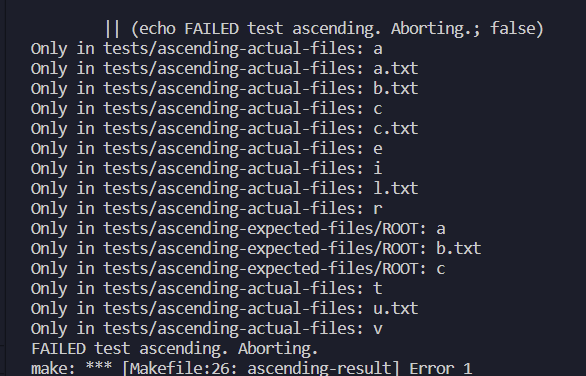Click the echo FAILED command line at top
This screenshot has height=376, width=586.
click(324, 29)
